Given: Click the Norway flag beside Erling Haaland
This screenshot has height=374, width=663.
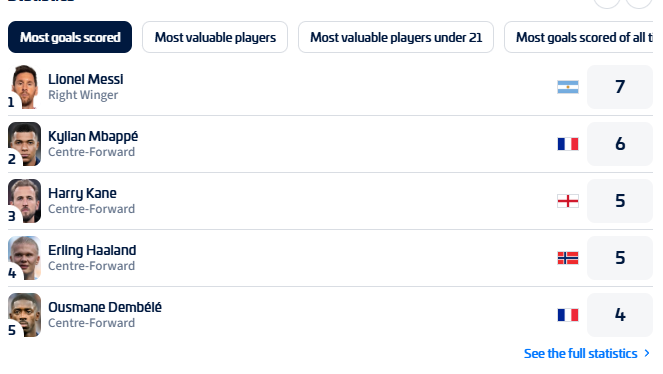Looking at the screenshot, I should click(x=568, y=258).
